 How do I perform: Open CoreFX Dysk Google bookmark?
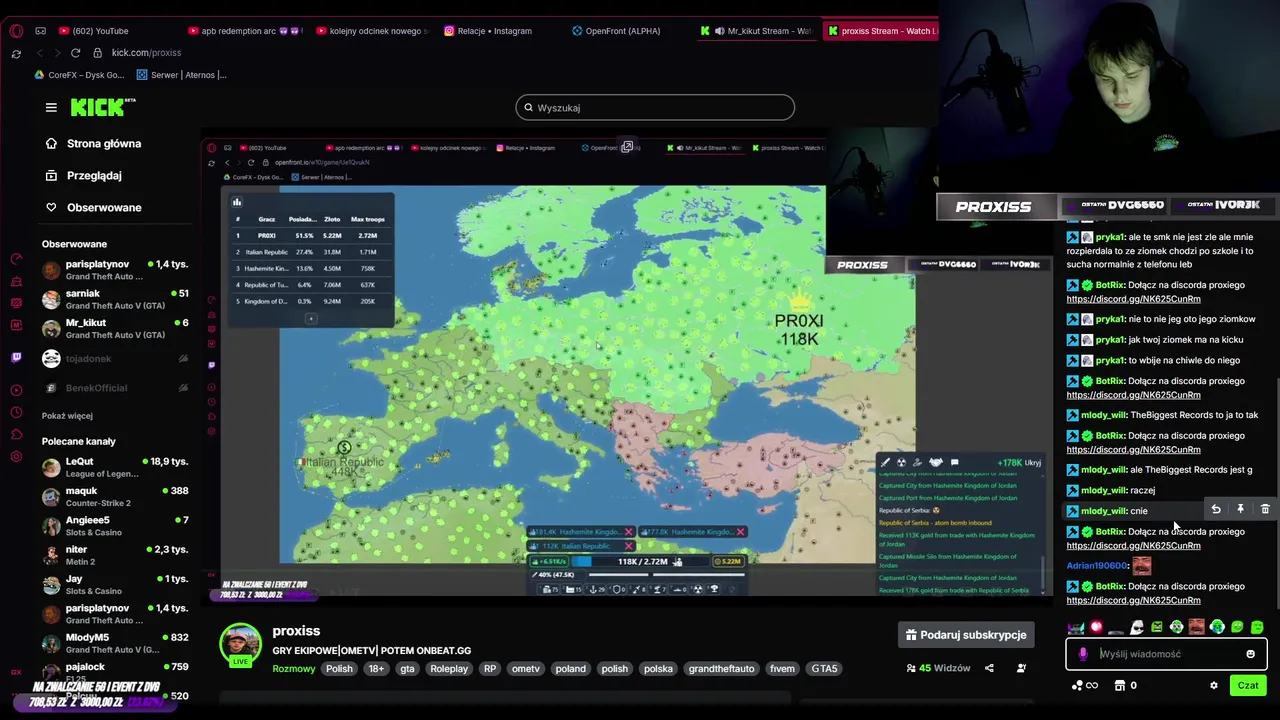(x=79, y=75)
